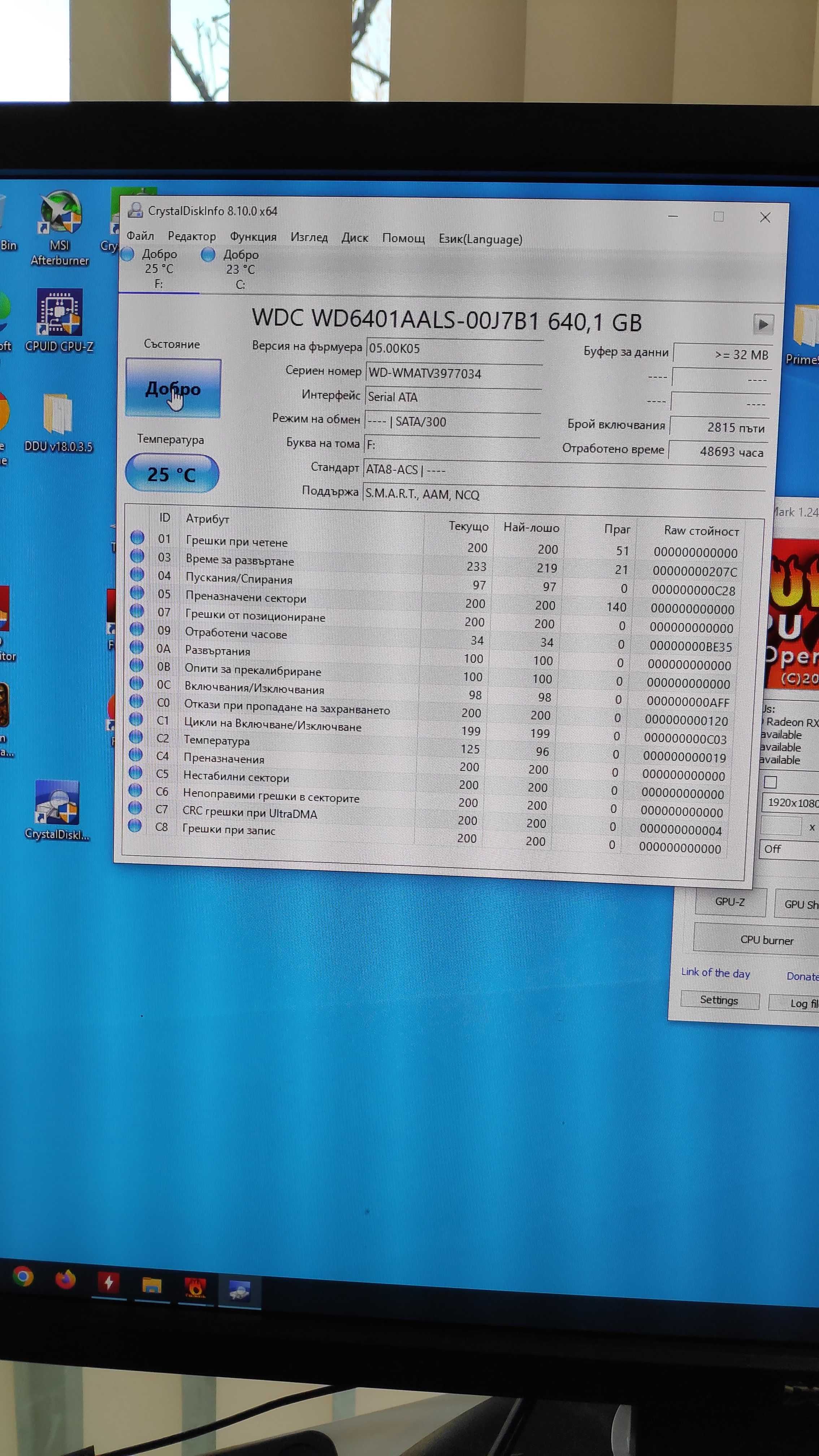Click the Firefox icon in the taskbar
This screenshot has height=1456, width=819.
click(66, 1279)
